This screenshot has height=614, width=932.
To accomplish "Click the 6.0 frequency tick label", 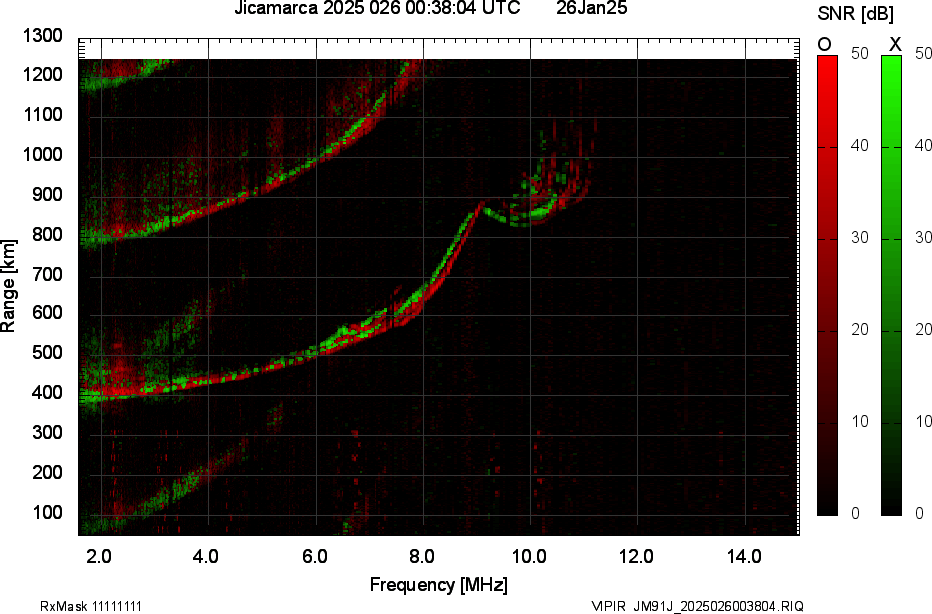I will pos(314,557).
